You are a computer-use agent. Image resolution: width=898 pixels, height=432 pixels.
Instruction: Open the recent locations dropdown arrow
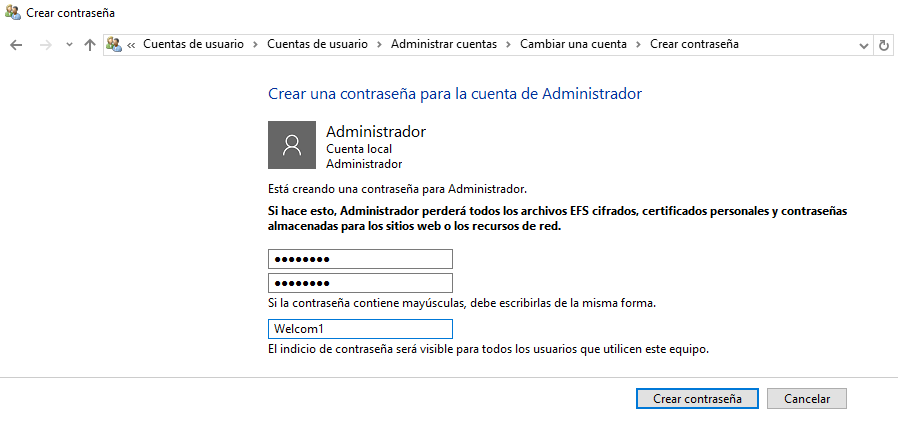(x=69, y=45)
